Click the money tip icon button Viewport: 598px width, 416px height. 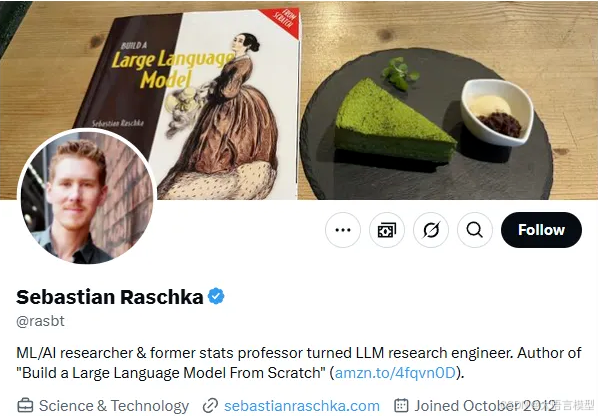387,230
